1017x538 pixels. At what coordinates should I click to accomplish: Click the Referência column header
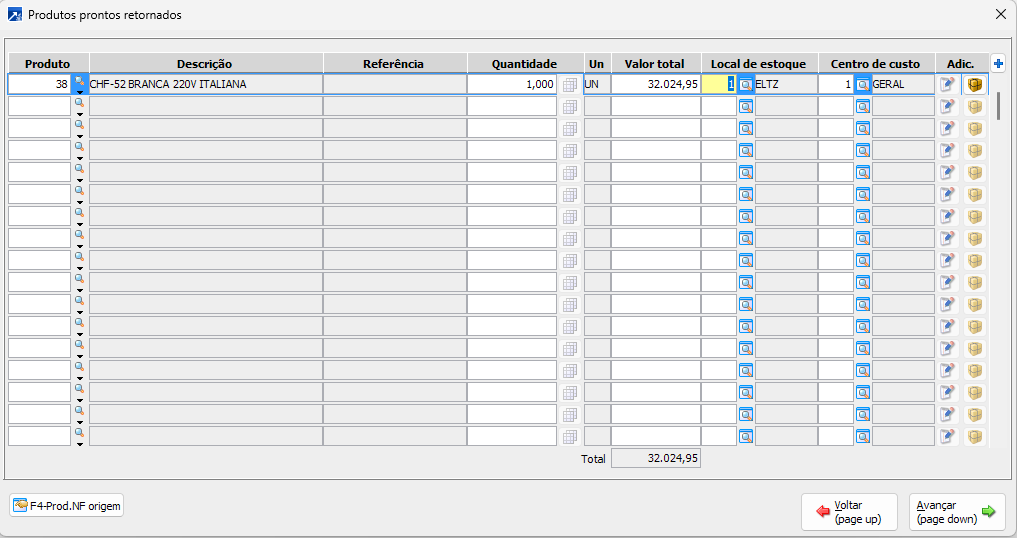pos(394,64)
